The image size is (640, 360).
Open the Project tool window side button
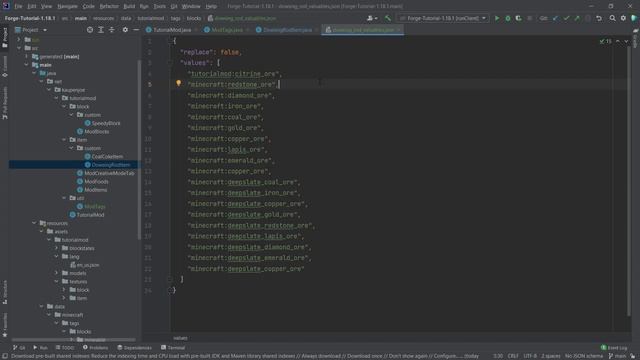4,38
